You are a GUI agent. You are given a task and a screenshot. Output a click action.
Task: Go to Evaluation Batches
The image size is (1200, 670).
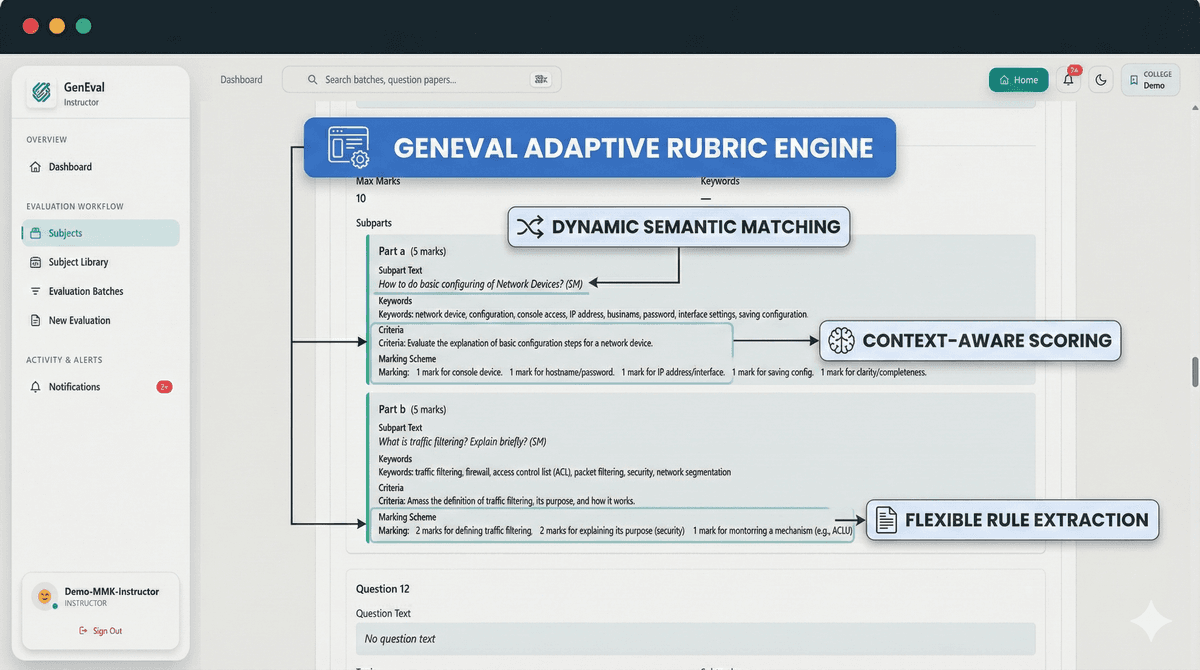point(100,291)
